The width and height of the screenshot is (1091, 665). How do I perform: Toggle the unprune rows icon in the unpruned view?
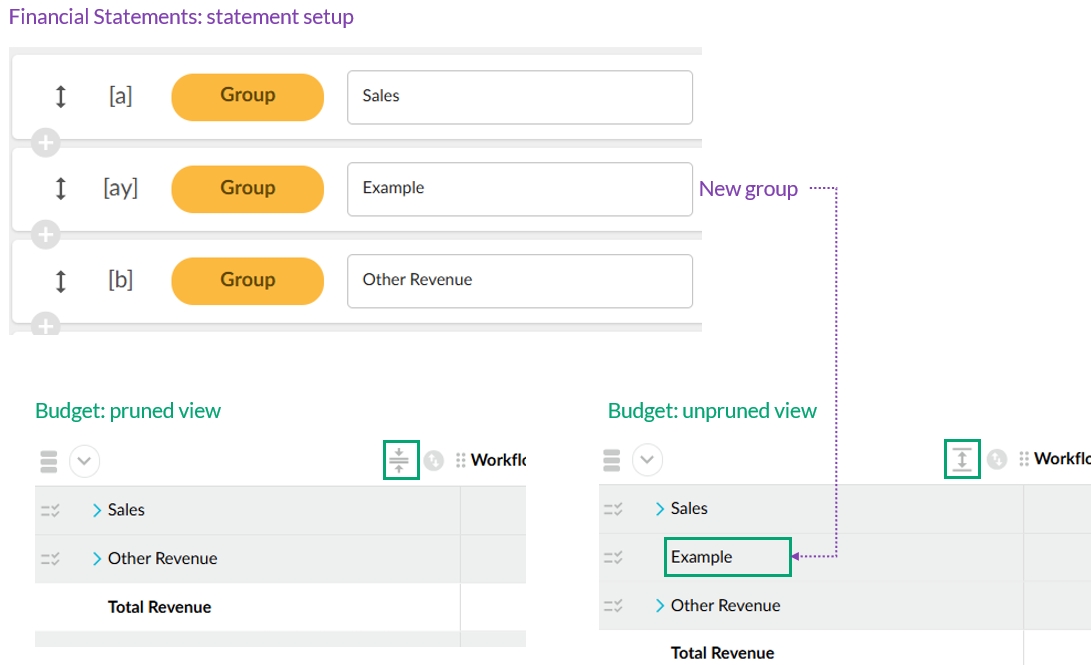tap(962, 459)
